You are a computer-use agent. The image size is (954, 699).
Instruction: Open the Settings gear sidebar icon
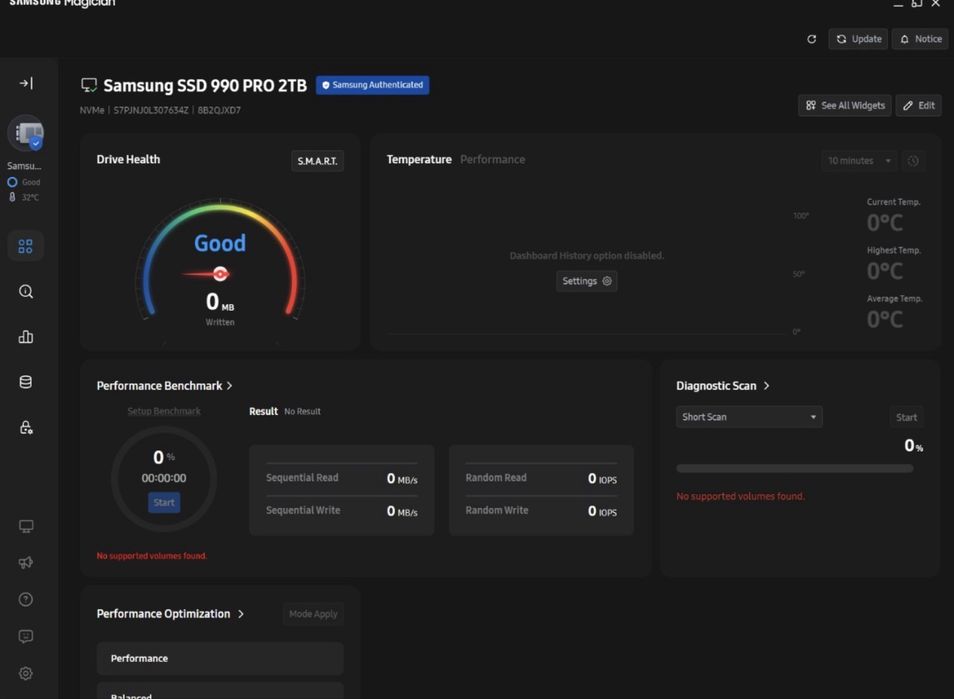click(26, 673)
